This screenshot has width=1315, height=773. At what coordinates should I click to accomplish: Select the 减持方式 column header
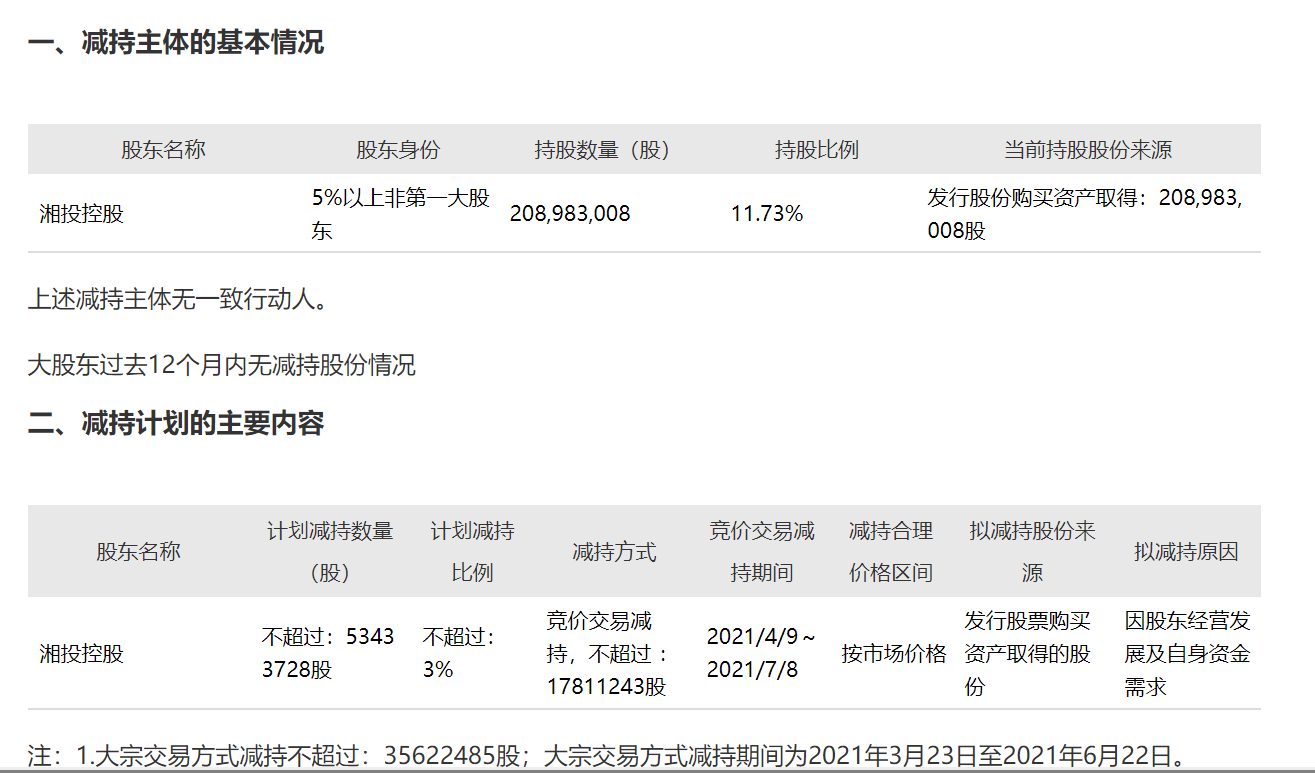614,551
